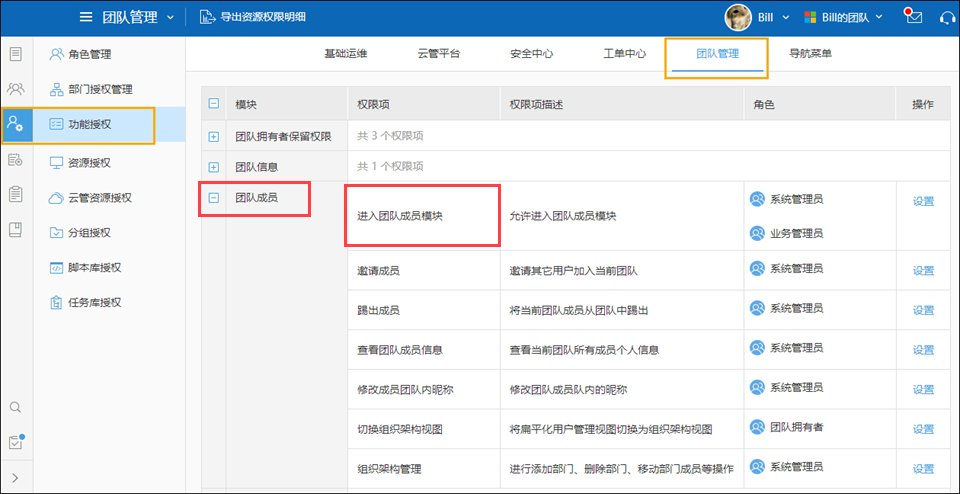Click 设置 link for 踢出成员 permission
The width and height of the screenshot is (960, 494).
(x=923, y=311)
